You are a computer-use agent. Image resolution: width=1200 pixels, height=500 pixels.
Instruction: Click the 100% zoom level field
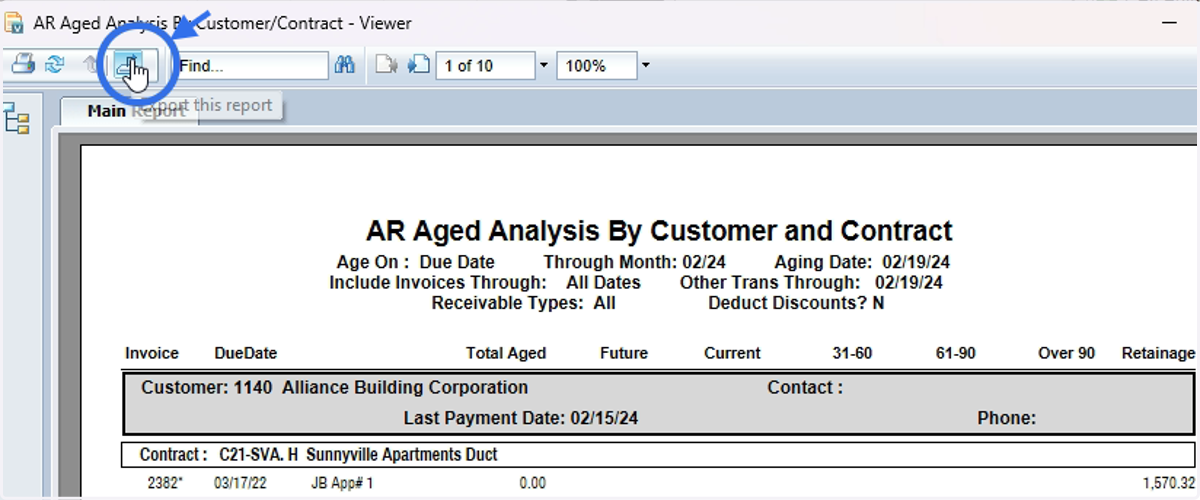pos(597,66)
